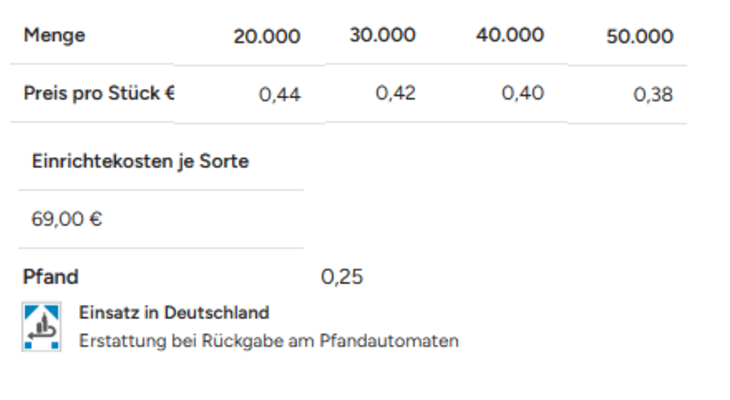Click the Menge row label

pyautogui.click(x=54, y=35)
